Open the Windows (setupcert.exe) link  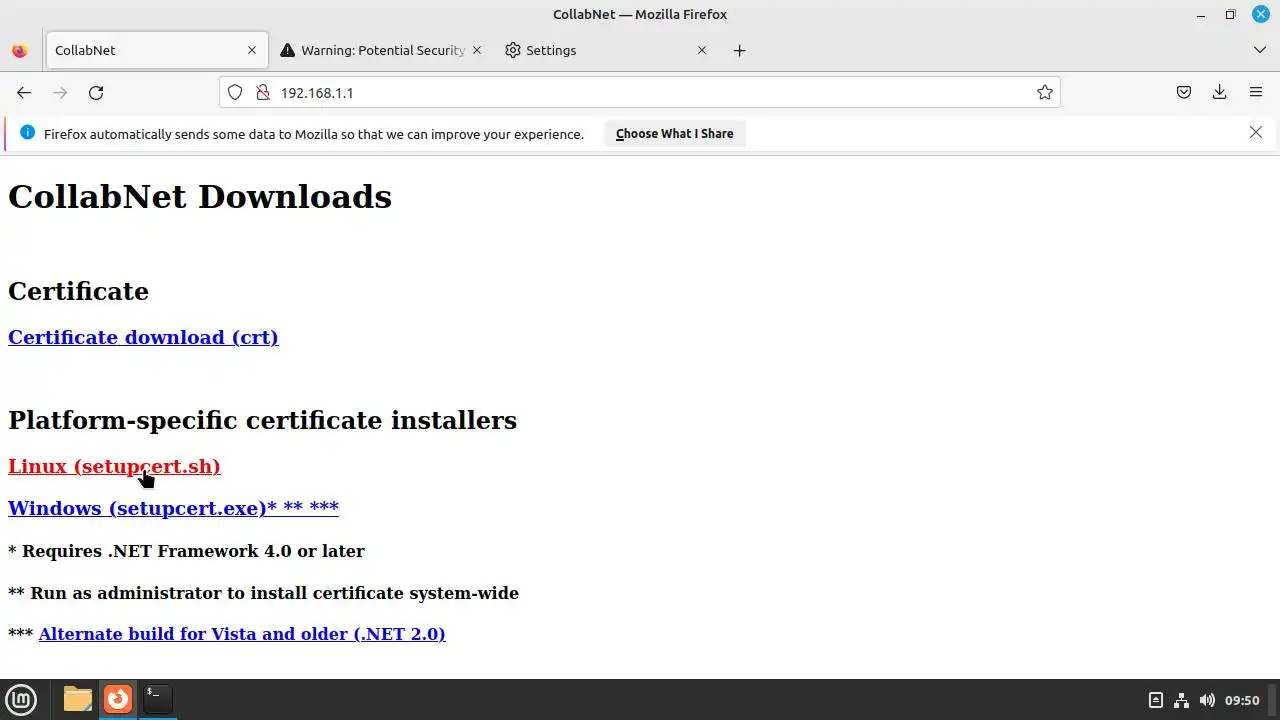[173, 508]
